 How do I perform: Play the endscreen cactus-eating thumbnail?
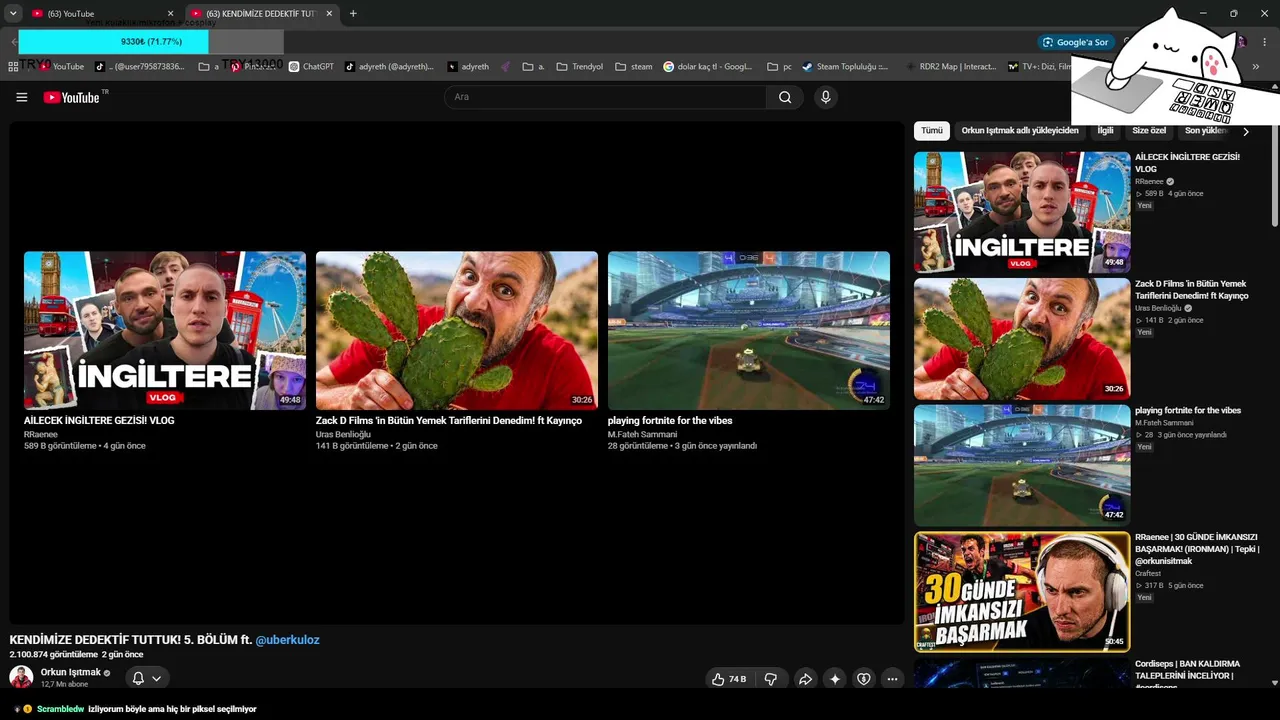pyautogui.click(x=457, y=330)
